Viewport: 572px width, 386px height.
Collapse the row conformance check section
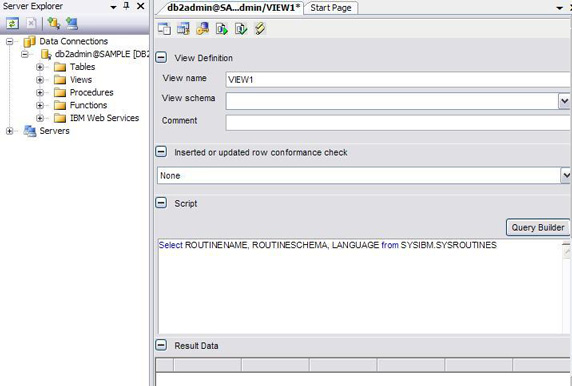[161, 151]
